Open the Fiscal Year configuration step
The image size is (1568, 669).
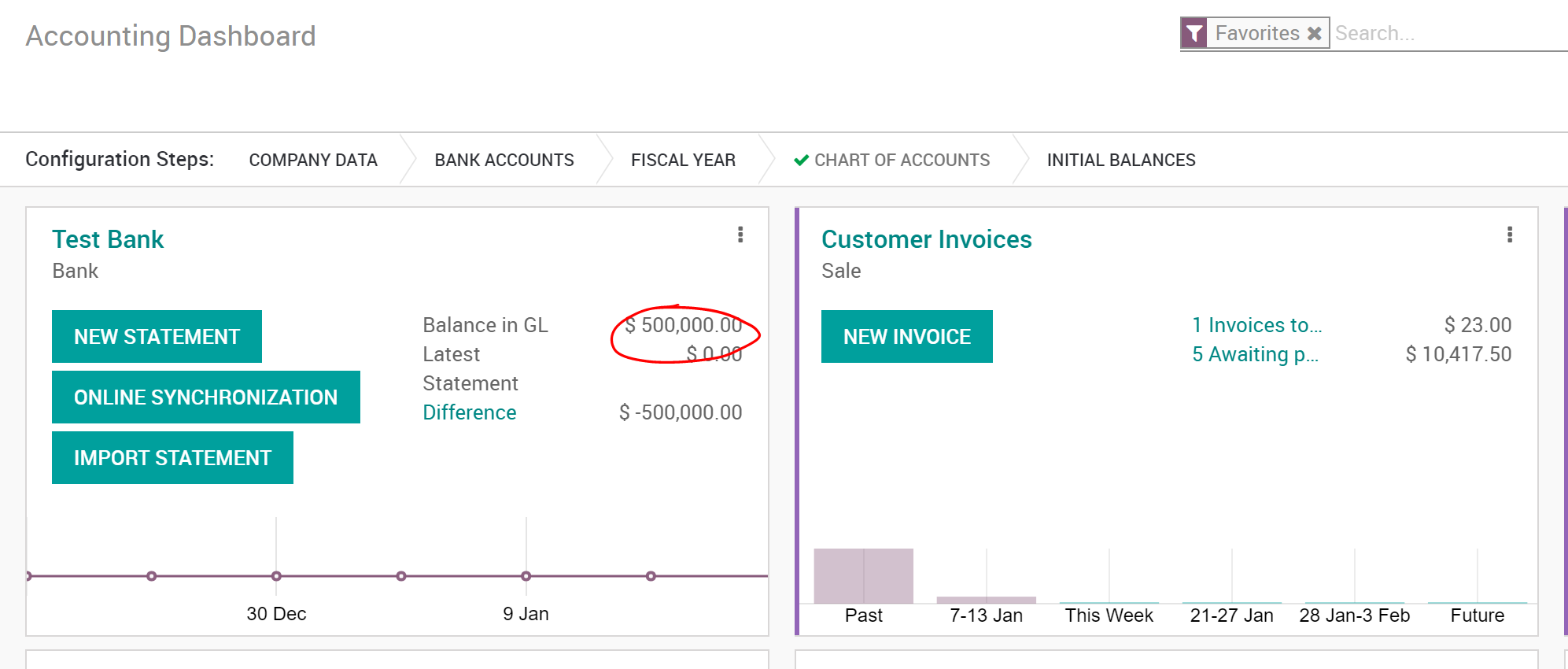tap(683, 161)
